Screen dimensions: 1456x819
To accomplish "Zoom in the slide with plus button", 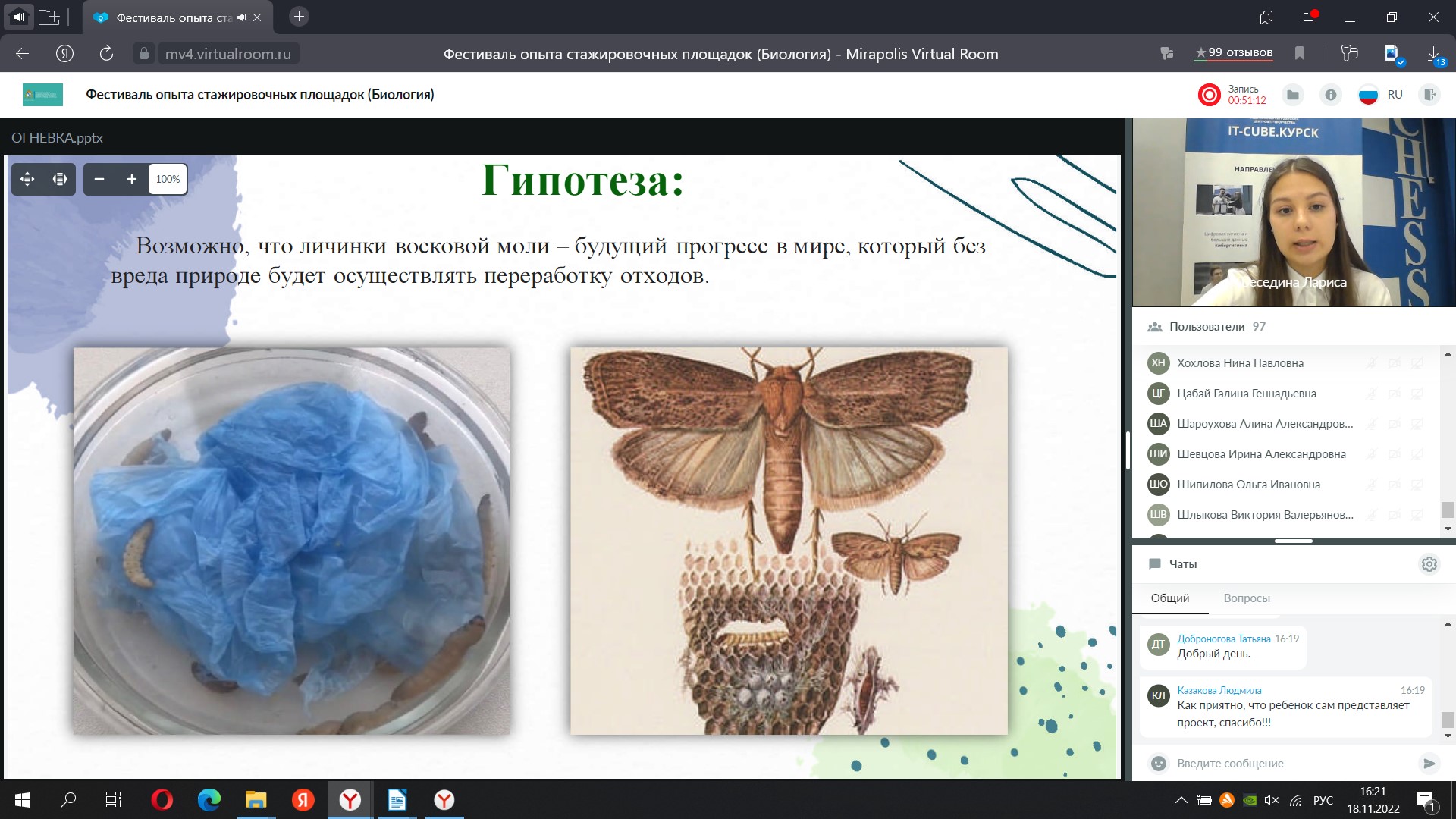I will click(132, 179).
